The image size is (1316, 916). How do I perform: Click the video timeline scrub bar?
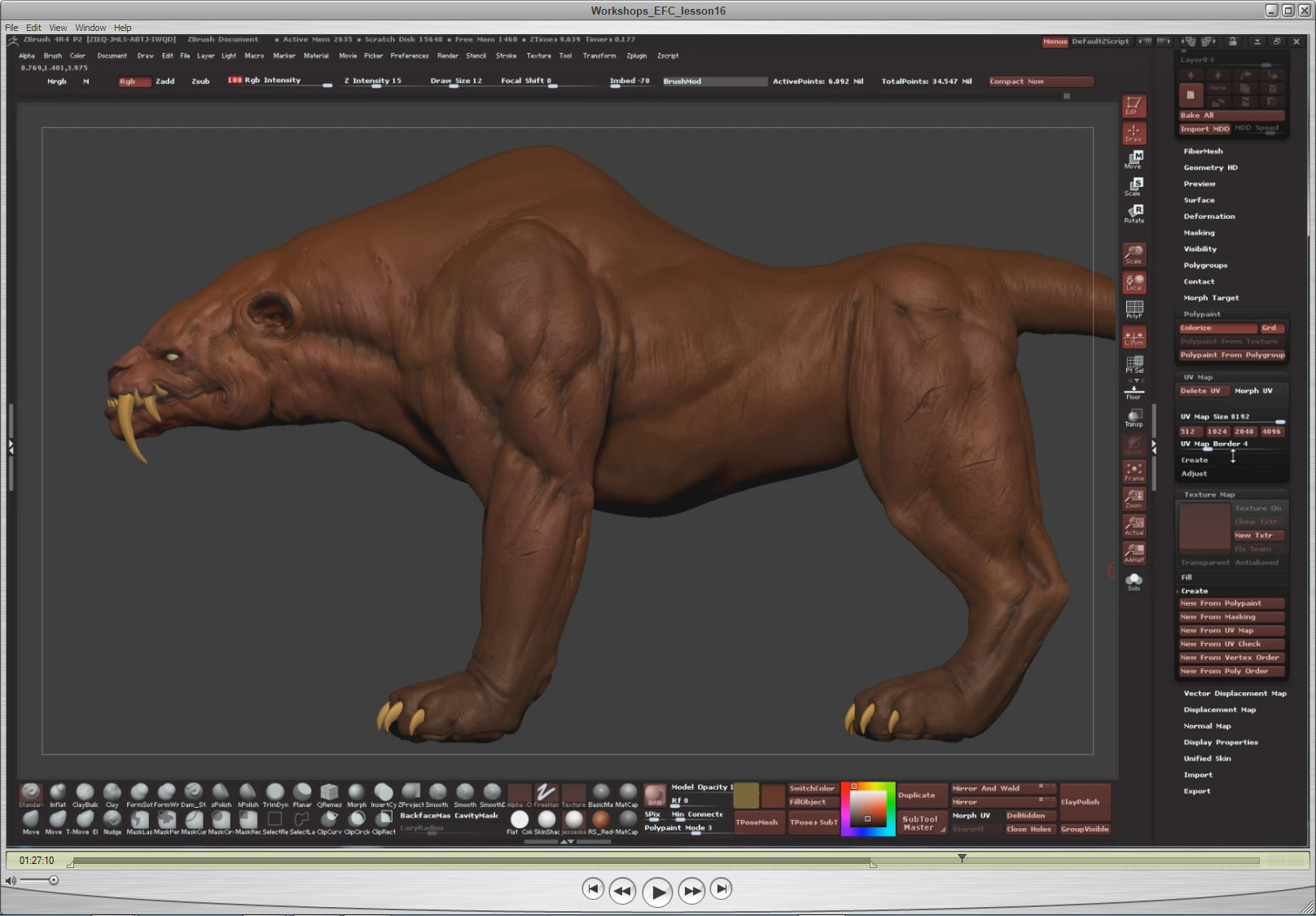coord(665,861)
